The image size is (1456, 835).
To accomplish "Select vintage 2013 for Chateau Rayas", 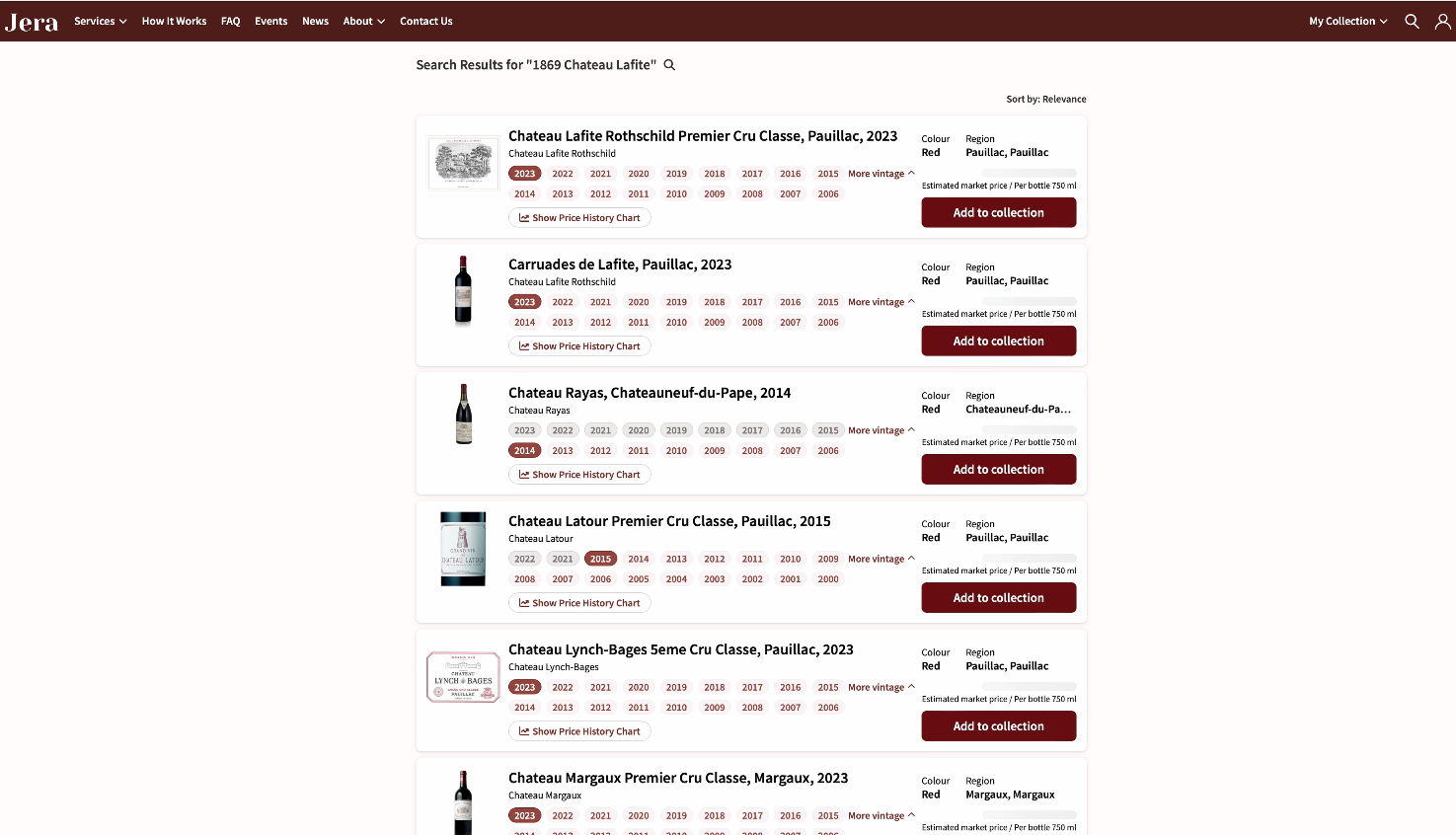I will pyautogui.click(x=563, y=451).
